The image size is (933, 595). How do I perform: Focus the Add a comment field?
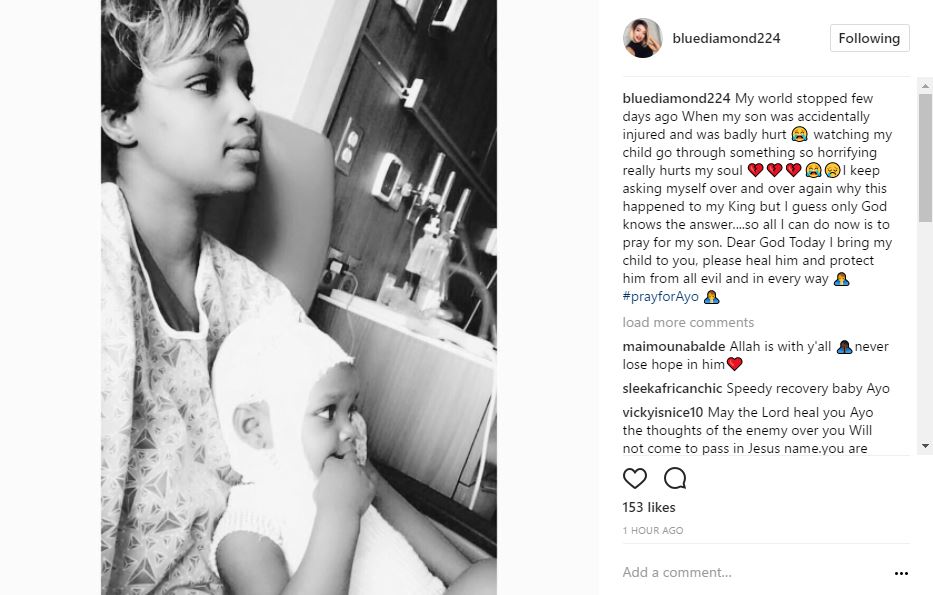(x=756, y=572)
